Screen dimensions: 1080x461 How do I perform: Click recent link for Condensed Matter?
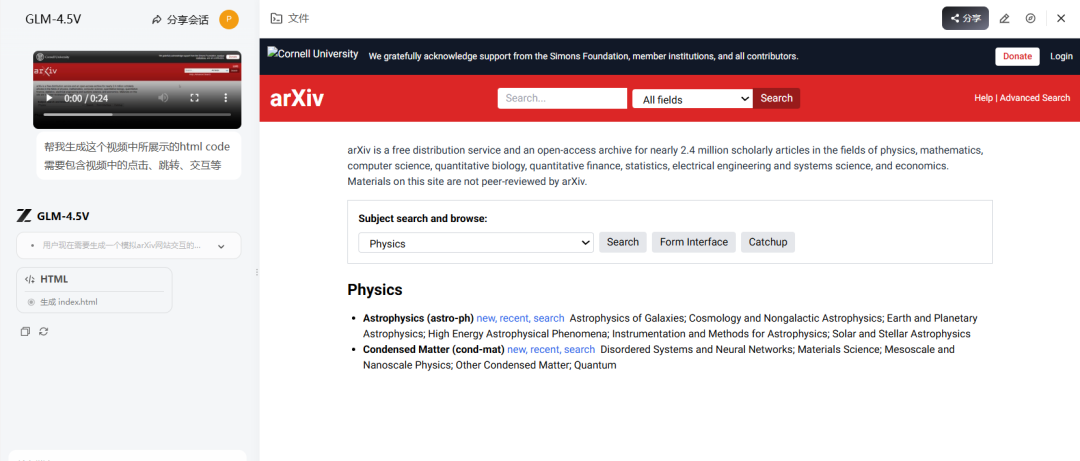[x=546, y=349]
